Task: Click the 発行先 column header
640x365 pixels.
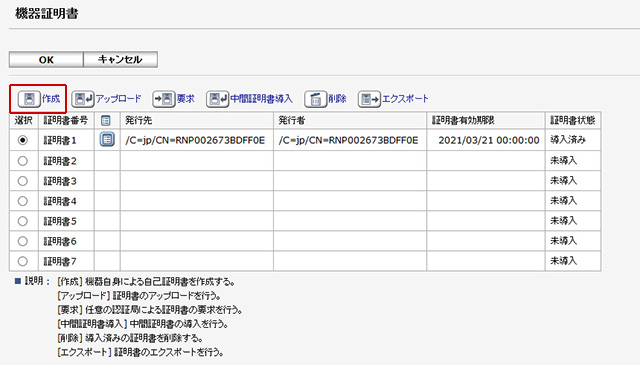Action: coord(139,120)
